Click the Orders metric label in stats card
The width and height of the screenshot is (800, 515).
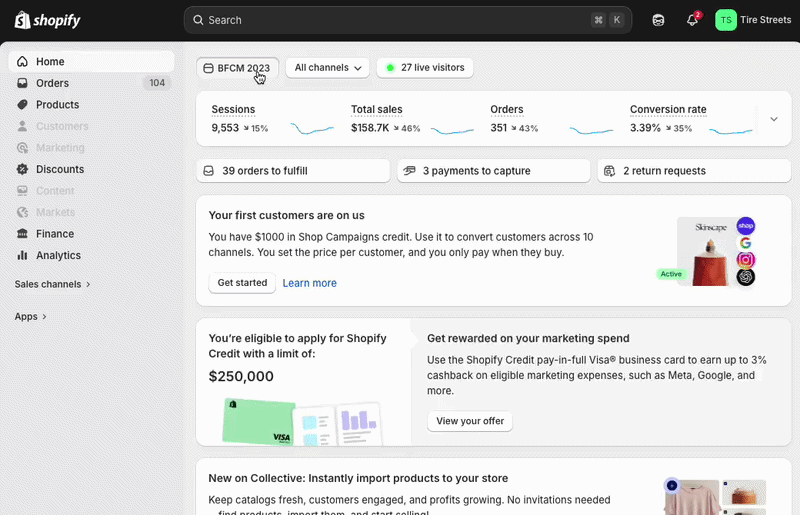(507, 109)
